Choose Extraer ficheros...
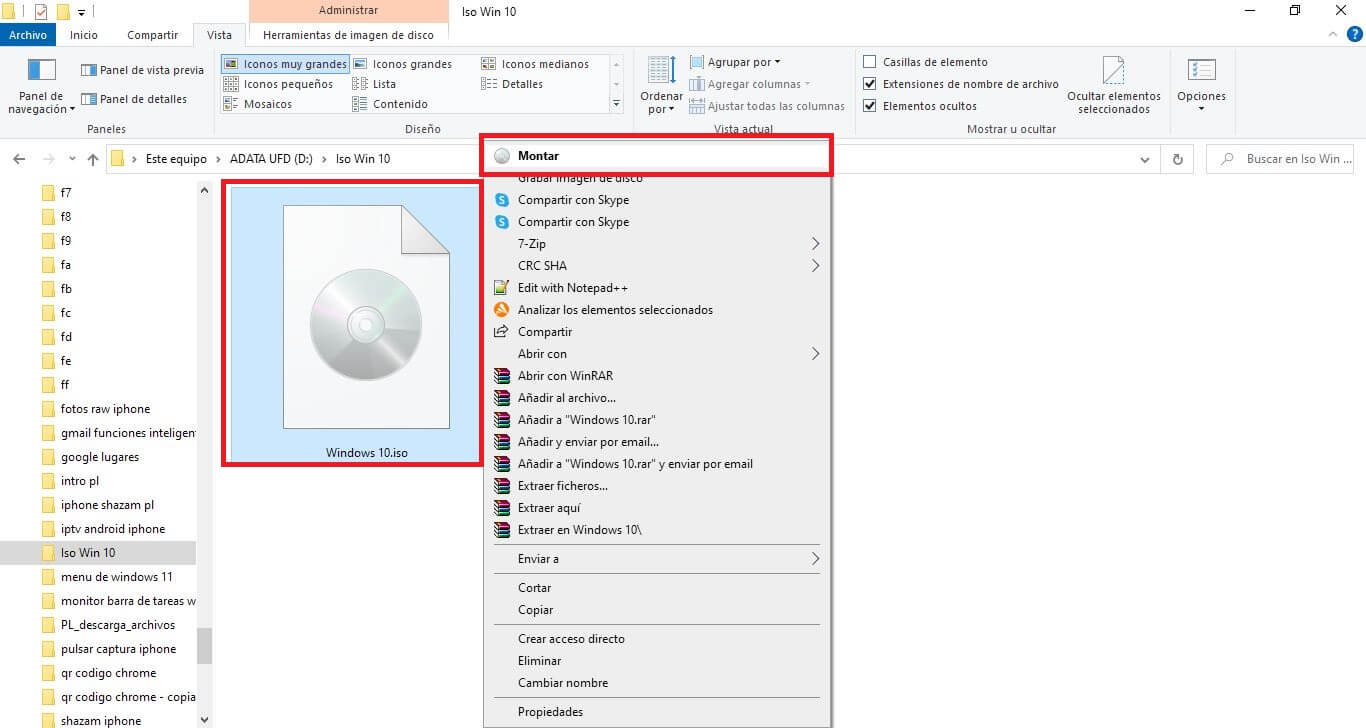The width and height of the screenshot is (1366, 728). point(656,486)
